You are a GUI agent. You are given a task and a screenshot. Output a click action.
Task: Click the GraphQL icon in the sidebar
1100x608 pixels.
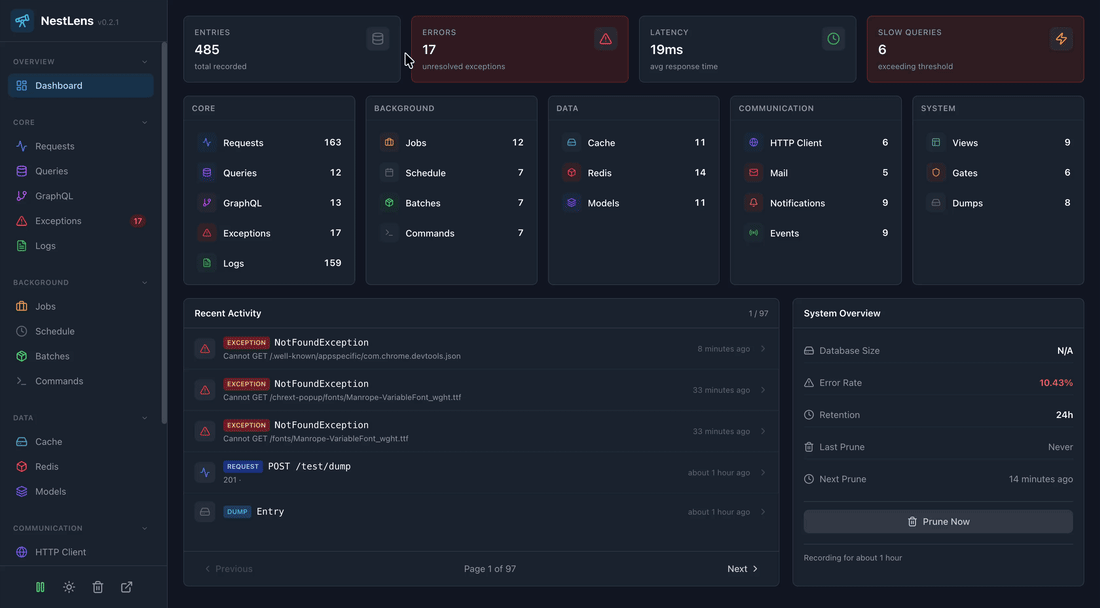(x=20, y=195)
